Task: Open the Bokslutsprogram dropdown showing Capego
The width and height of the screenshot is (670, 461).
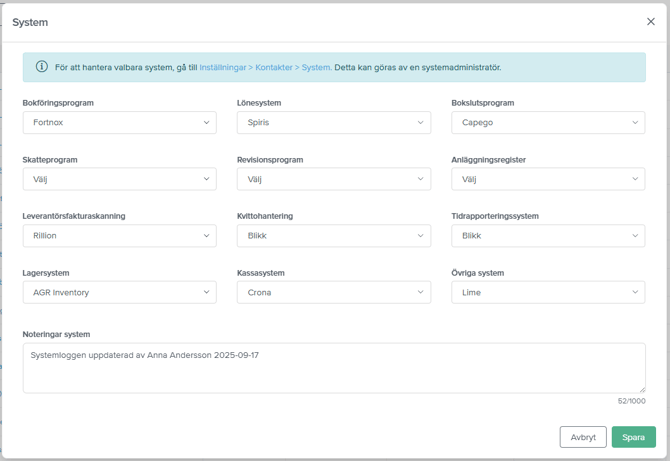Action: click(x=547, y=123)
